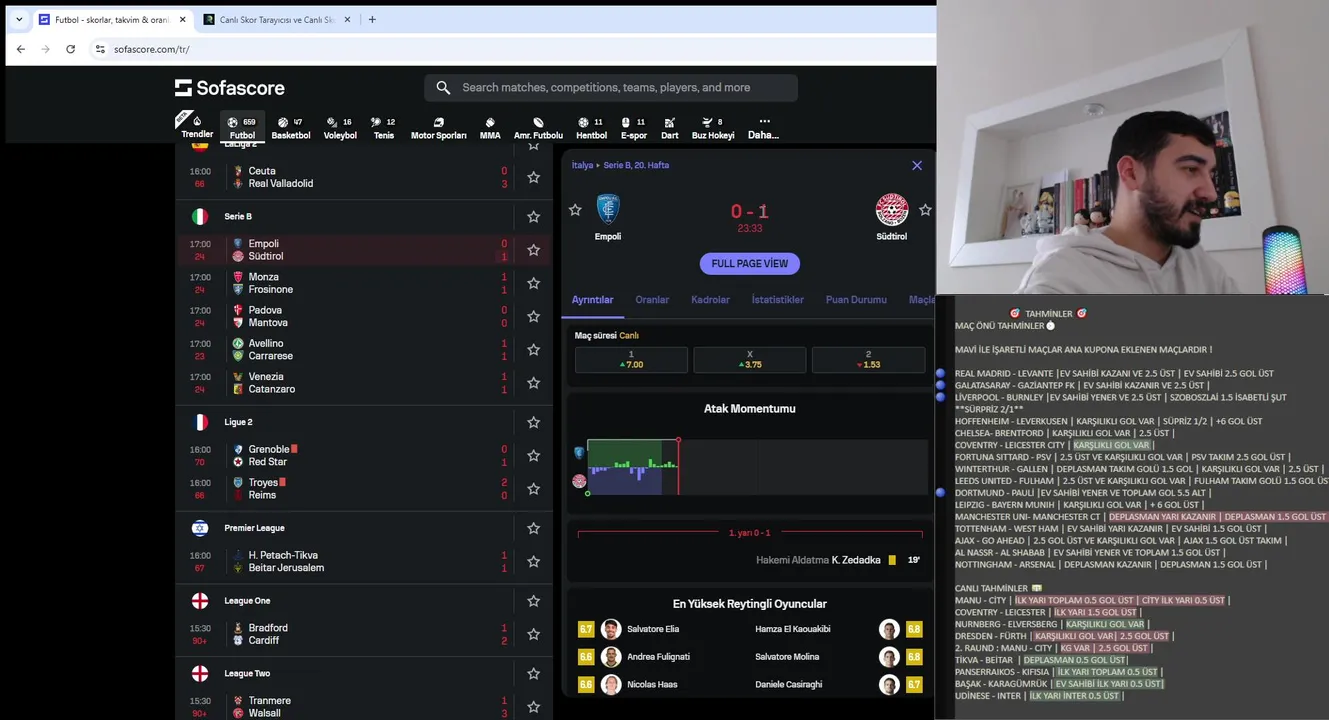Click the İtalya breadcrumb link
Image resolution: width=1329 pixels, height=720 pixels.
582,165
